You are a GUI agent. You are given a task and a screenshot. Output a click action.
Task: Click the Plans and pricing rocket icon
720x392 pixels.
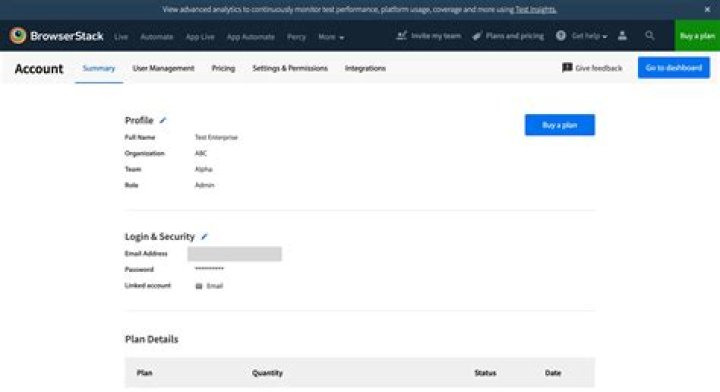pyautogui.click(x=477, y=36)
